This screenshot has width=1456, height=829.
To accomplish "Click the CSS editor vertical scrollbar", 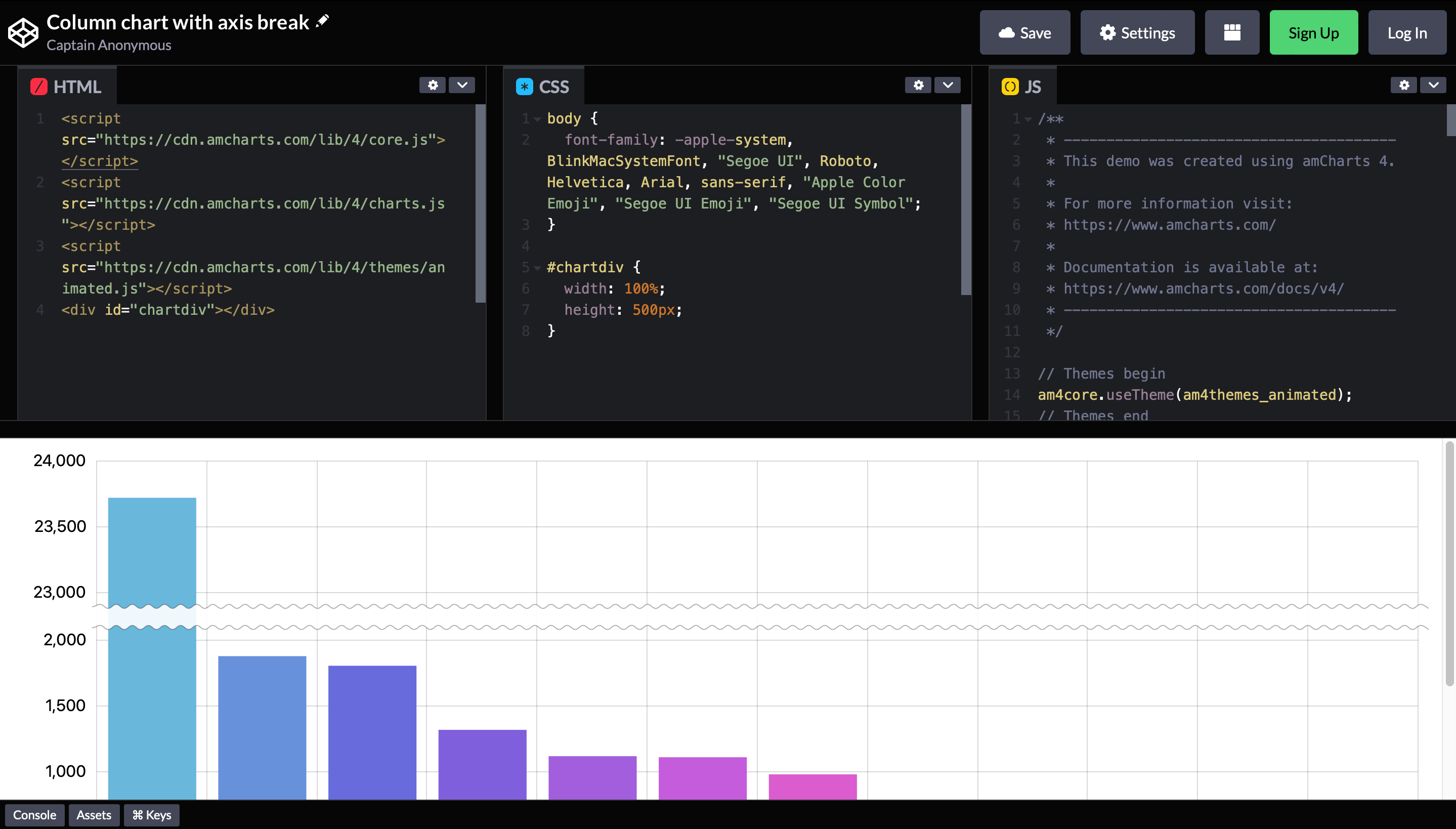I will (x=966, y=199).
